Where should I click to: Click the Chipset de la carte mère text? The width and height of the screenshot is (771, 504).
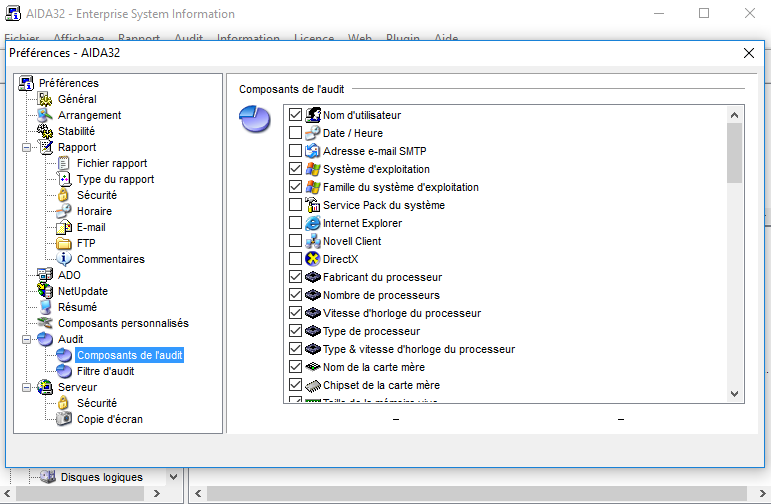(x=381, y=385)
